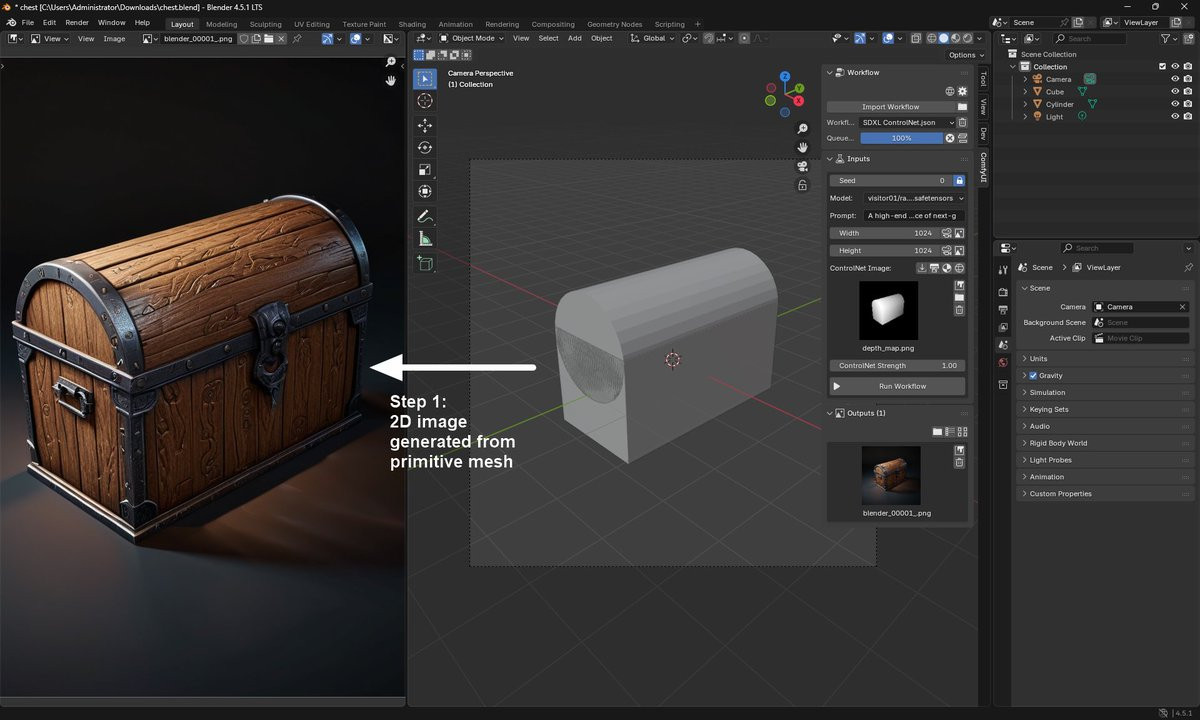Click the folder icon beside Import Workflow
This screenshot has height=720, width=1200.
(x=962, y=107)
